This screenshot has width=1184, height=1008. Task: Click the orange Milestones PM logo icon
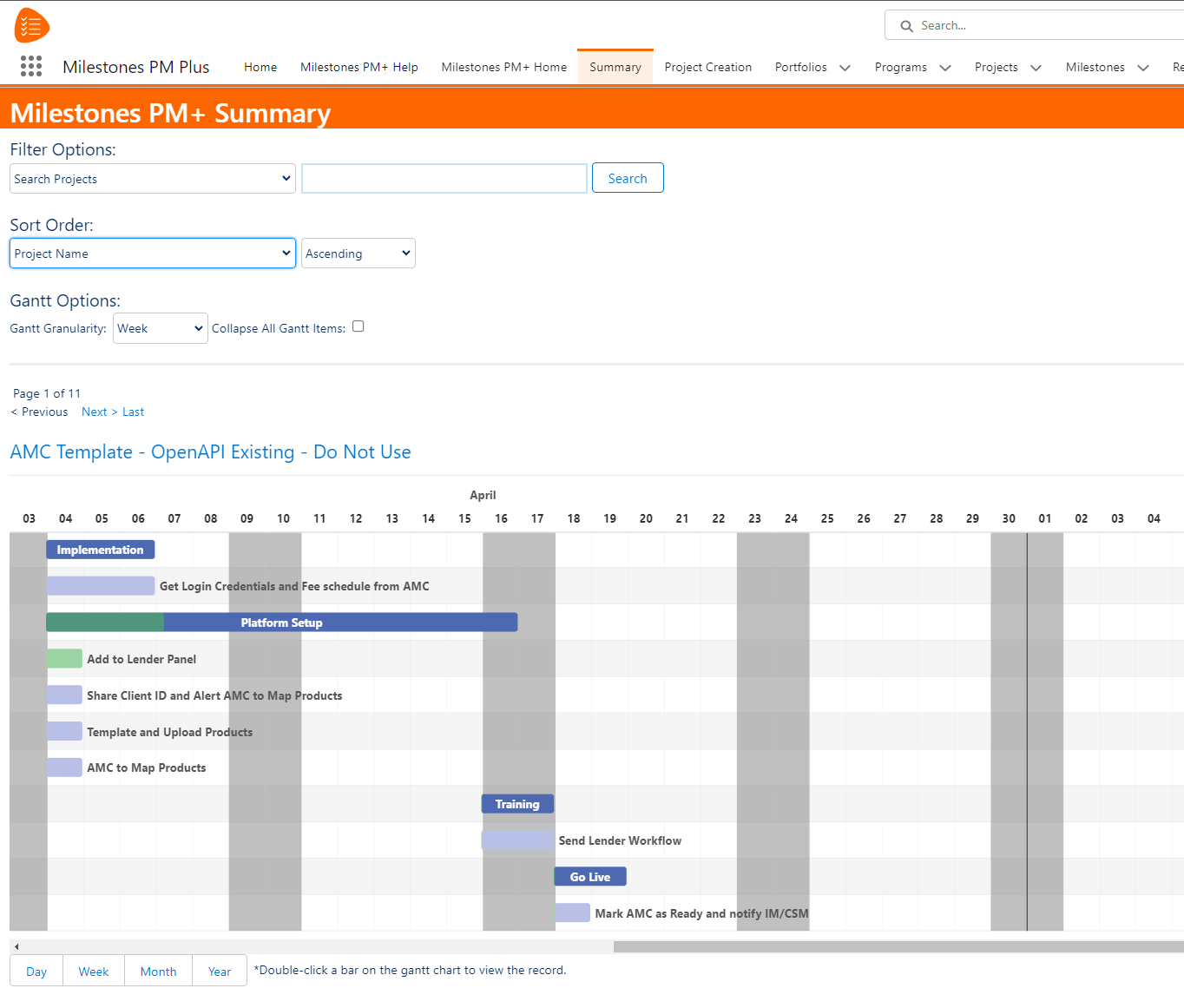32,25
